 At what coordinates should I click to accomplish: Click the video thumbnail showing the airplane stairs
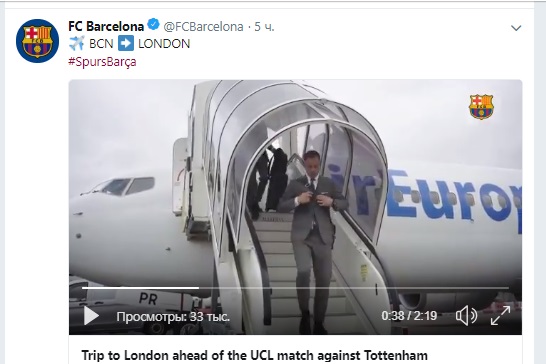[x=295, y=207]
